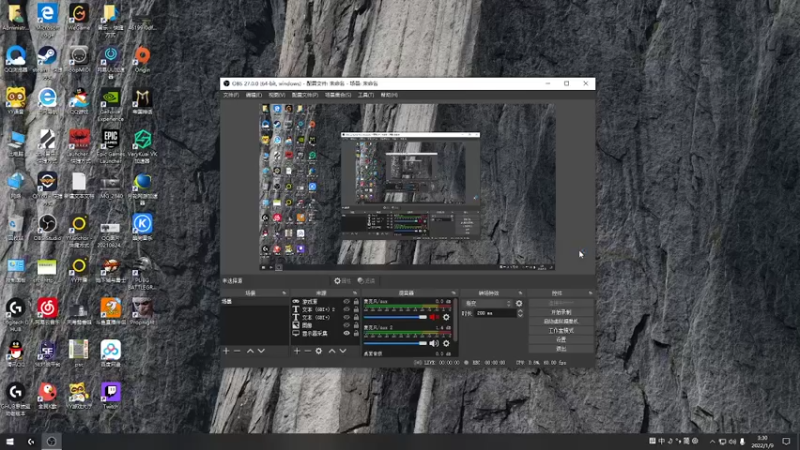Add a new source with the plus icon

point(297,351)
